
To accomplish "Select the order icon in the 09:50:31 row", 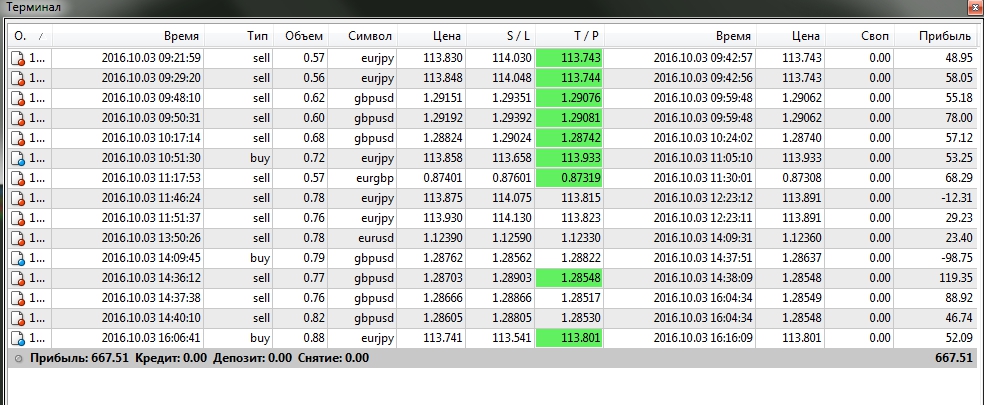I will pyautogui.click(x=18, y=119).
